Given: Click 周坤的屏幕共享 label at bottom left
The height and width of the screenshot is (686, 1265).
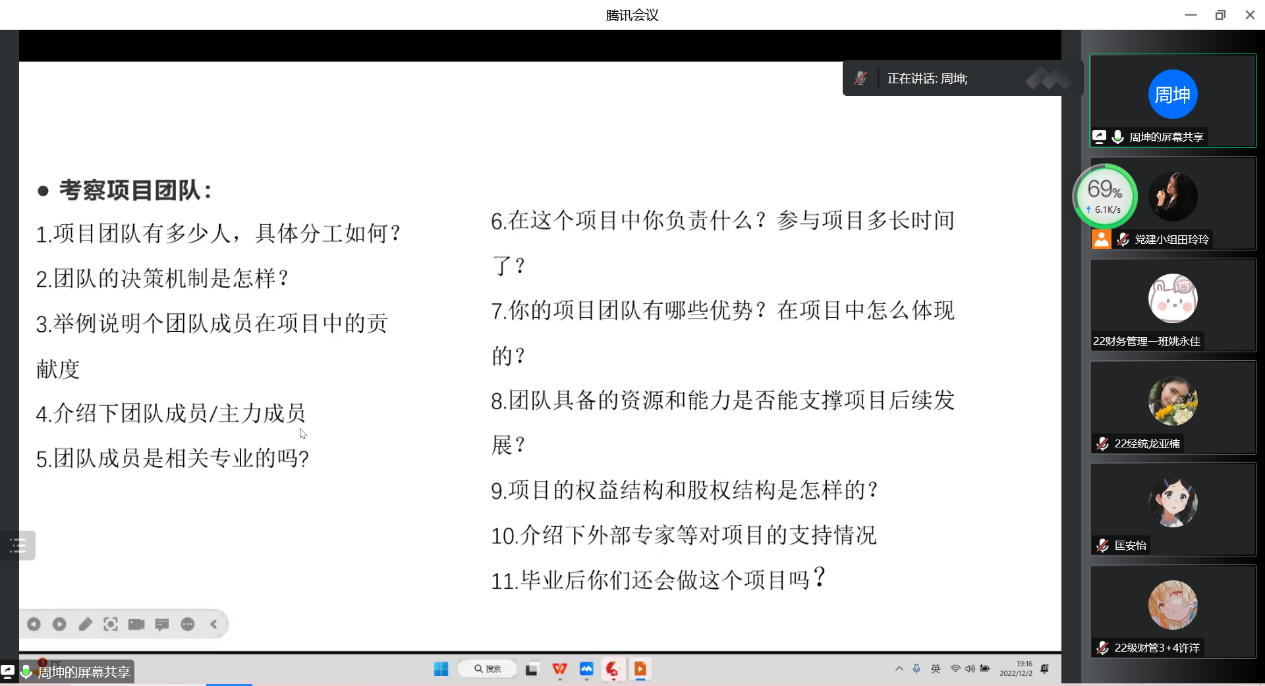Looking at the screenshot, I should pyautogui.click(x=84, y=672).
